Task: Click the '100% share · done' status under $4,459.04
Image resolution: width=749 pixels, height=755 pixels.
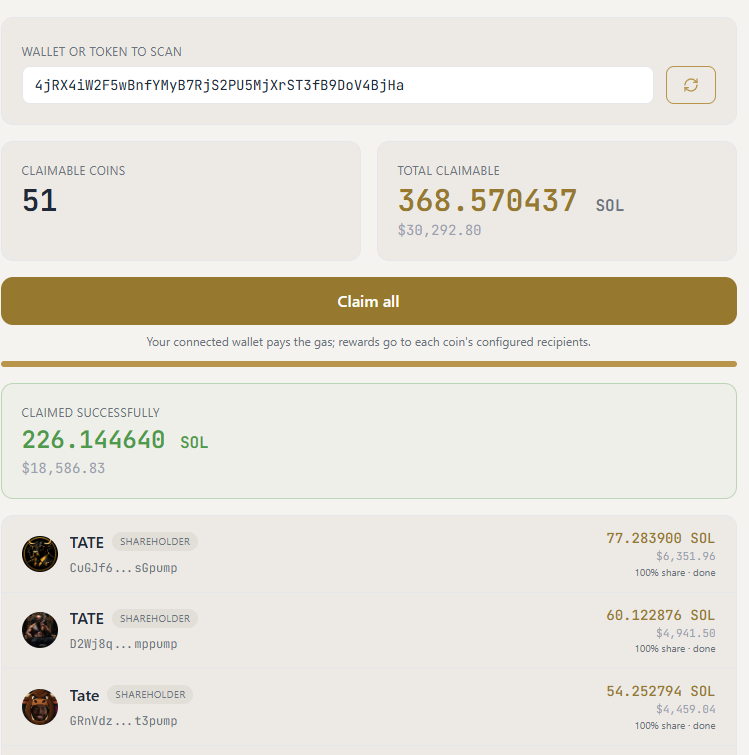Action: (x=675, y=726)
